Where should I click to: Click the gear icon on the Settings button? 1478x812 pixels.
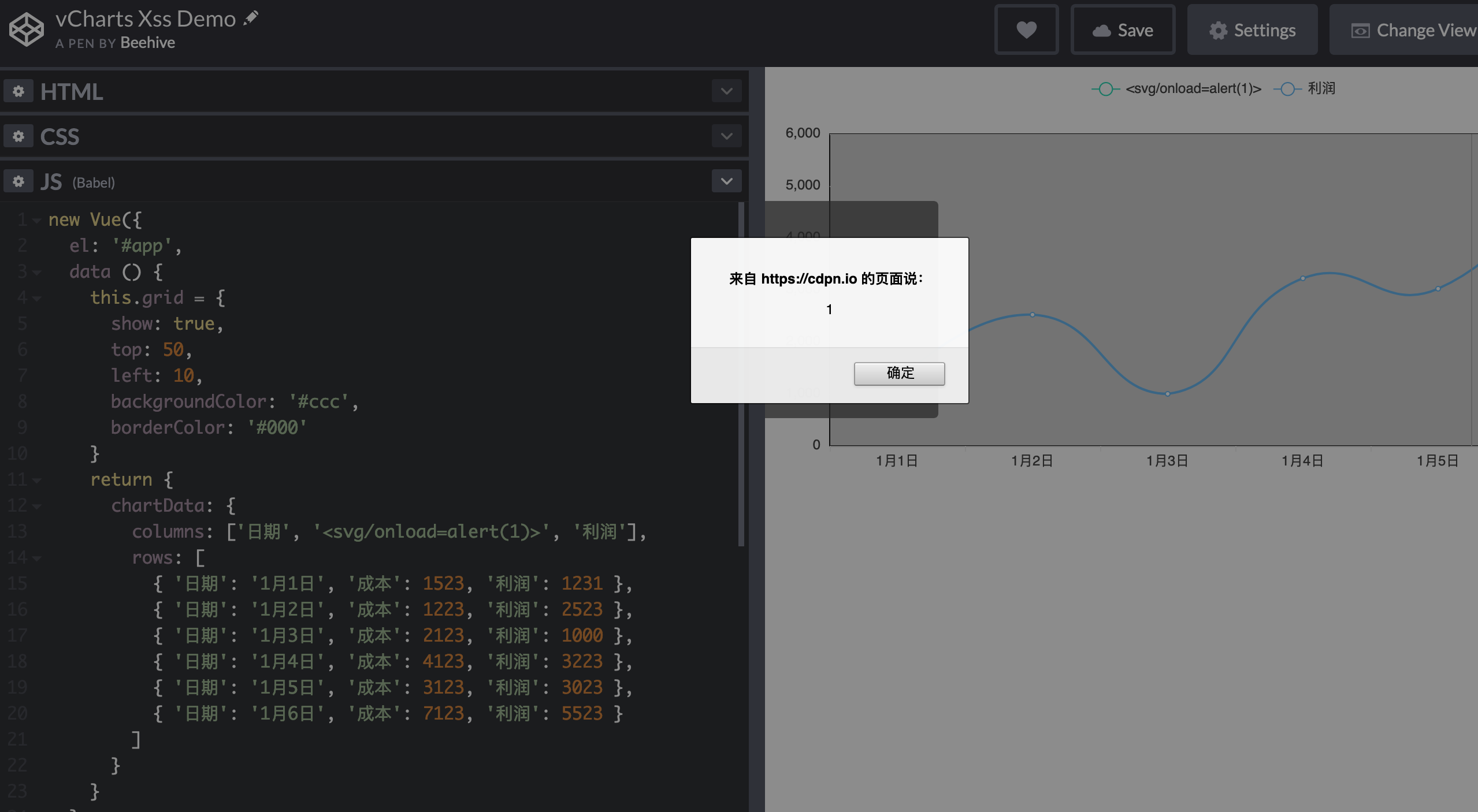(1220, 30)
